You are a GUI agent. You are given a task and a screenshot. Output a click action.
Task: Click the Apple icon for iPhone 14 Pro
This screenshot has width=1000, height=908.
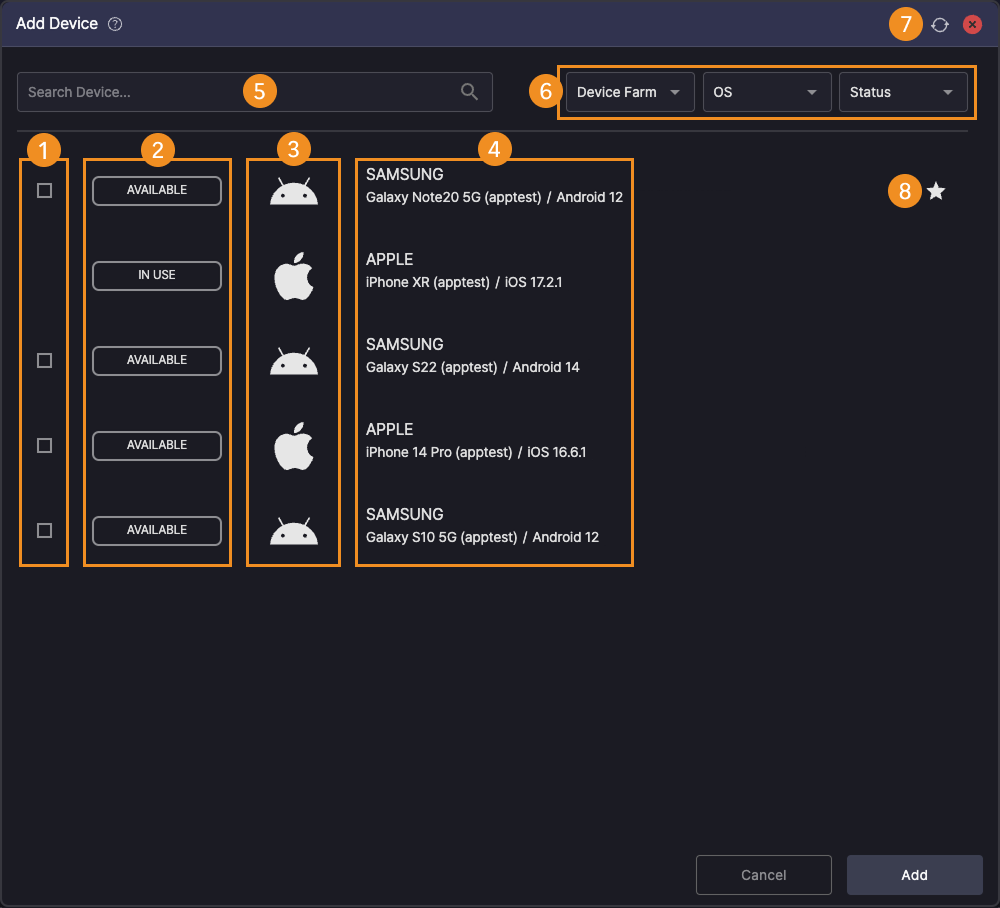coord(294,447)
